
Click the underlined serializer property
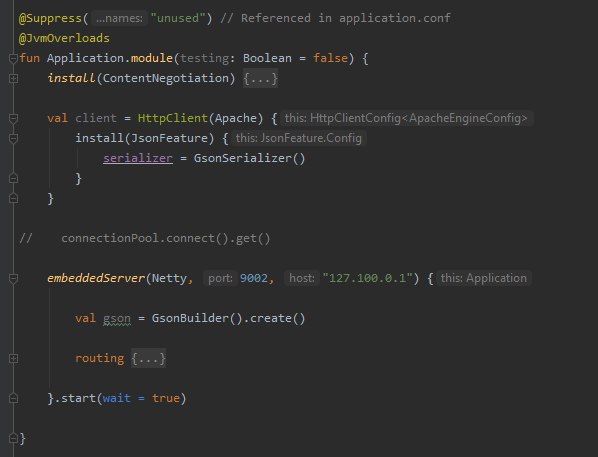(138, 158)
